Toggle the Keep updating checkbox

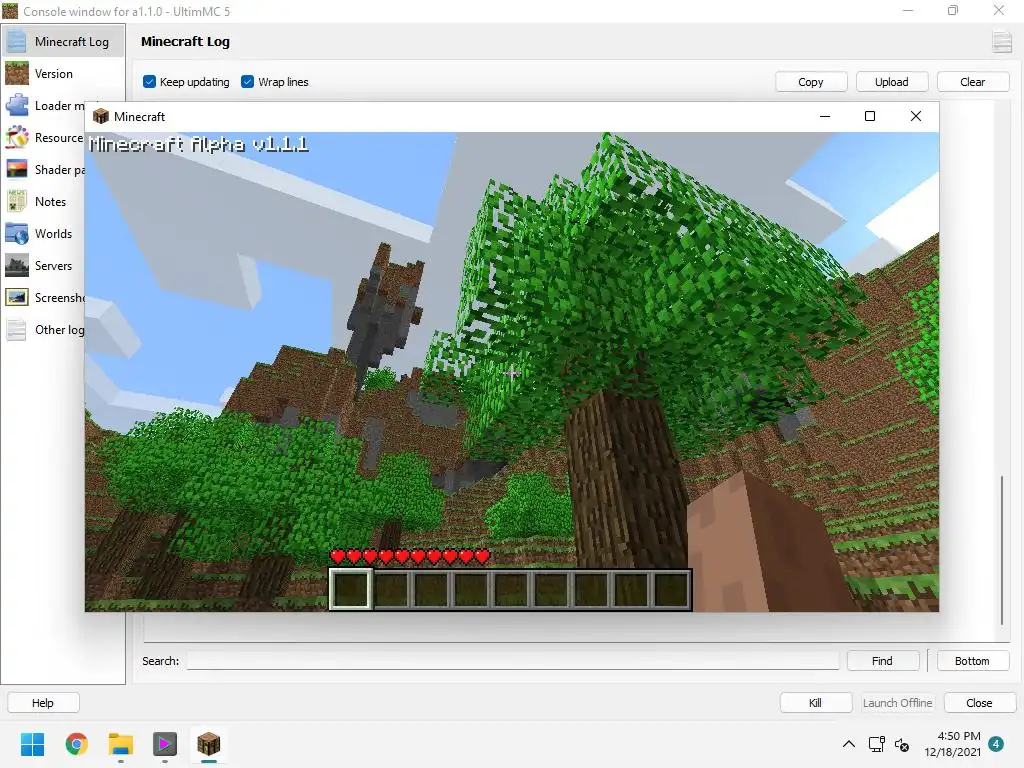pyautogui.click(x=149, y=82)
